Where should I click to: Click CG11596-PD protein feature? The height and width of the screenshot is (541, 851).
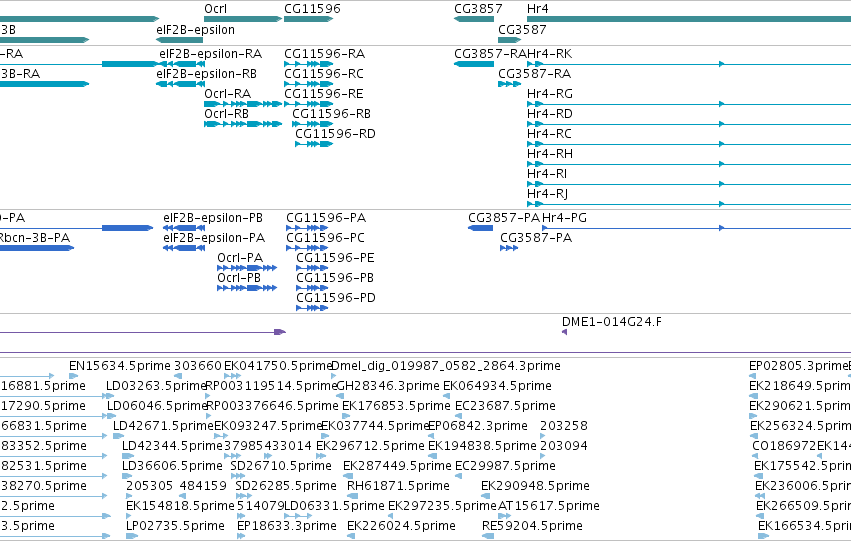[312, 308]
